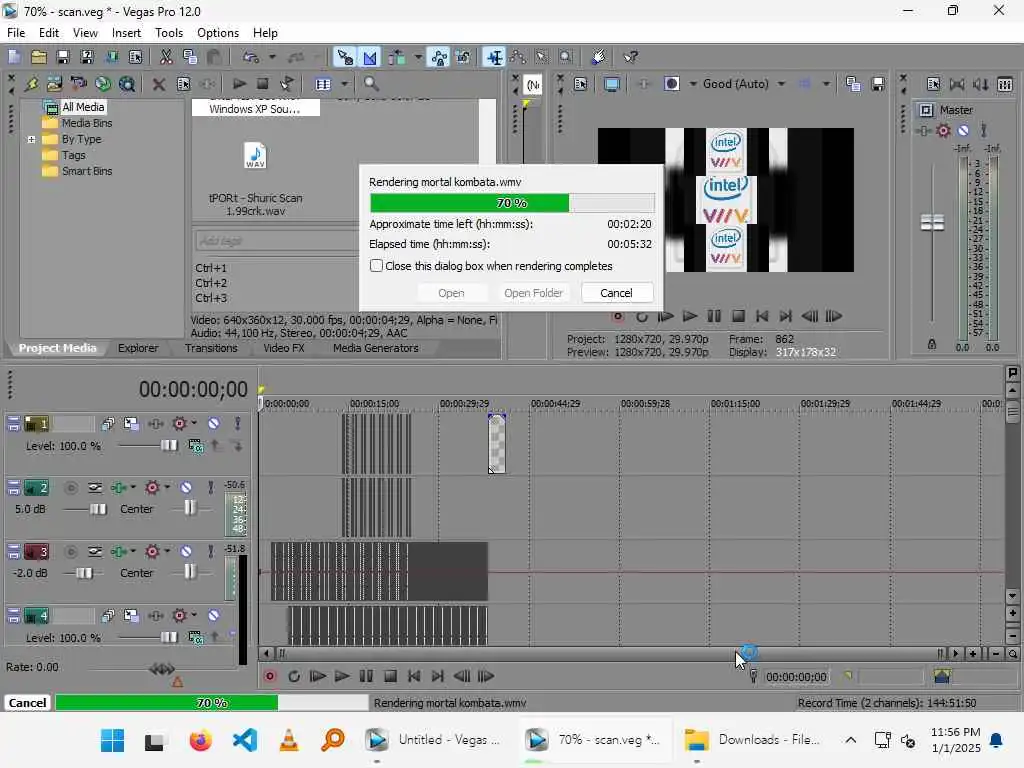Switch to the Explorer tab

click(138, 348)
